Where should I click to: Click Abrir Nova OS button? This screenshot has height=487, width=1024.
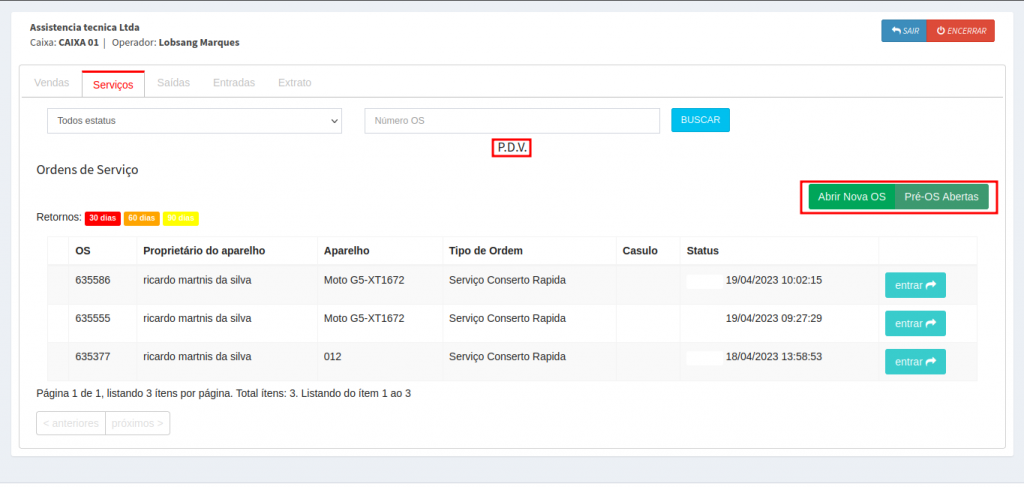click(851, 197)
